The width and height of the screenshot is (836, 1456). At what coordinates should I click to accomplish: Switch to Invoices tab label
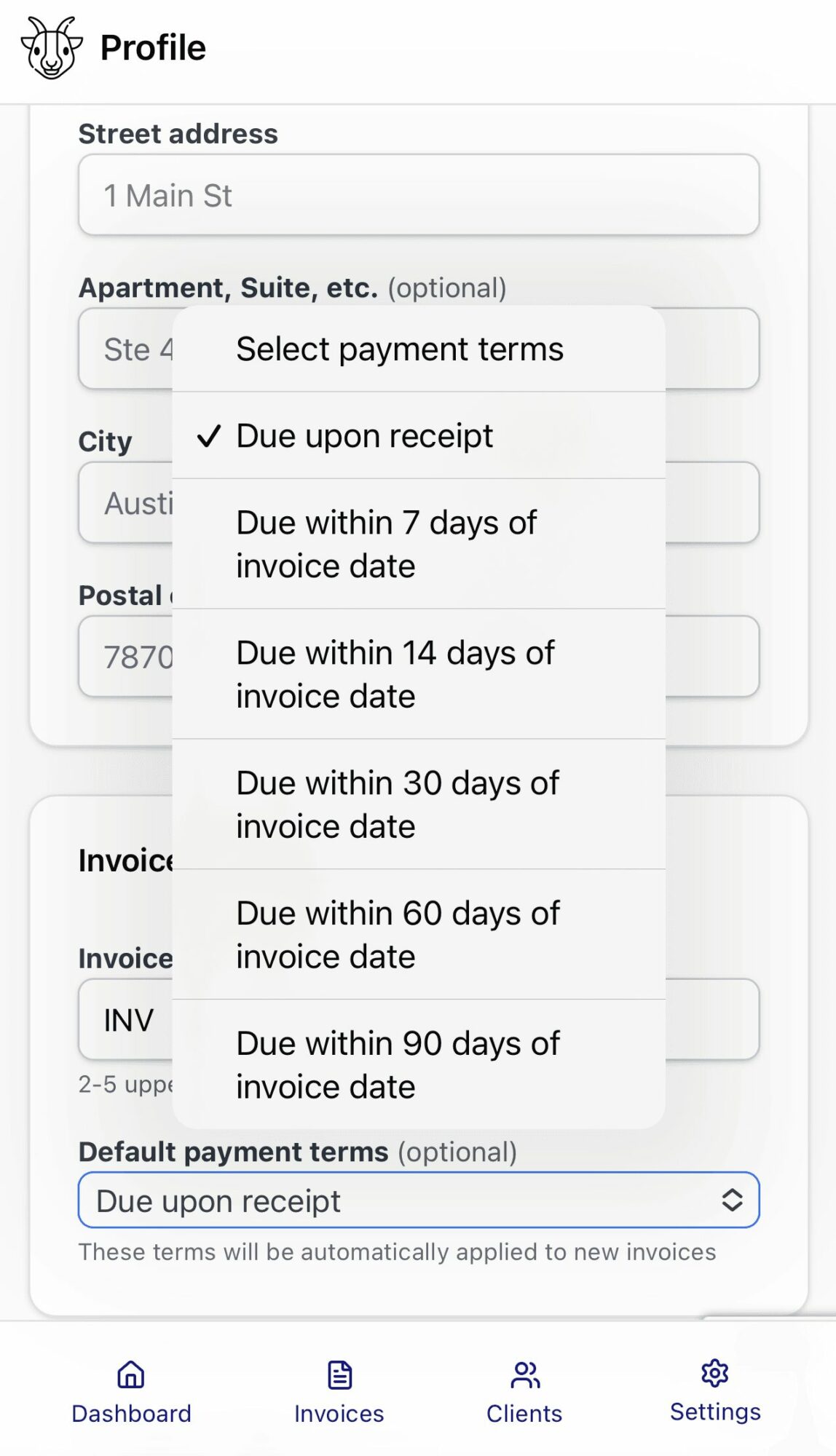point(339,1414)
